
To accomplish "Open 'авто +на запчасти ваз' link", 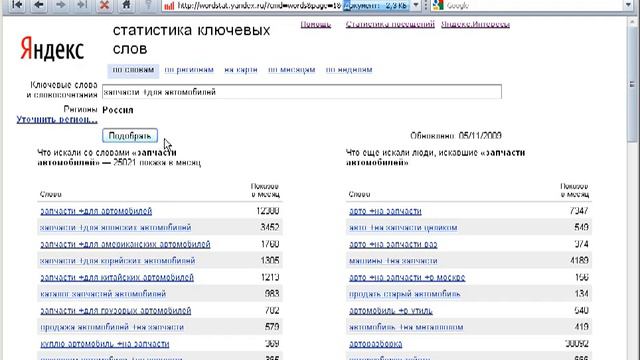I will (393, 244).
